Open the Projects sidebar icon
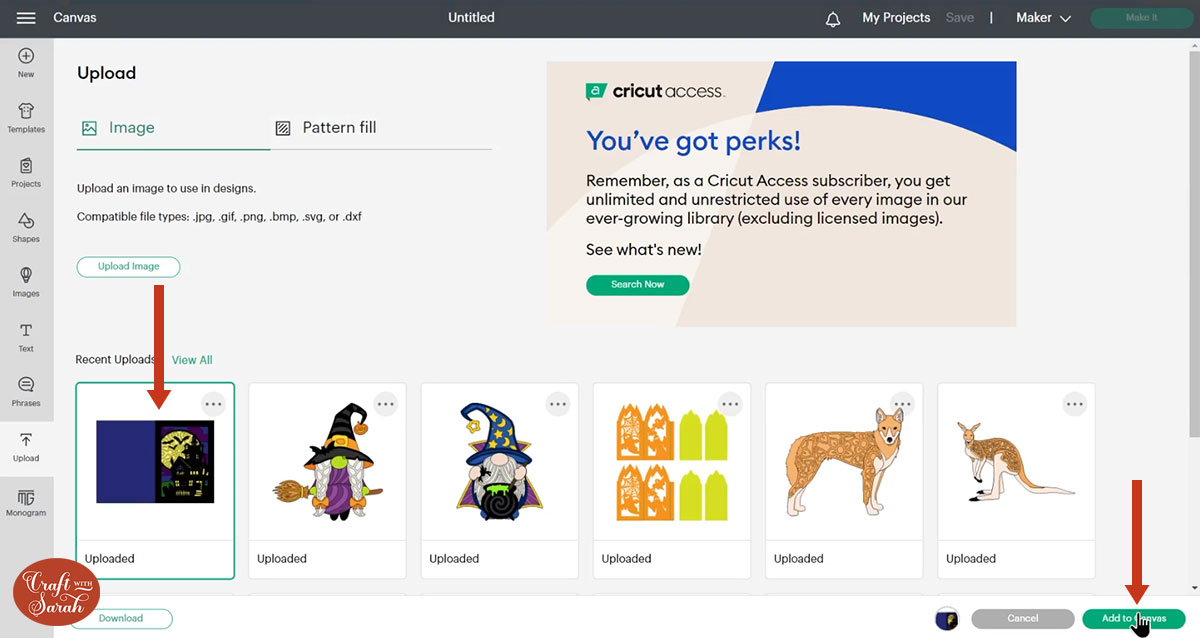Screen dimensions: 1200x638 (x=26, y=172)
